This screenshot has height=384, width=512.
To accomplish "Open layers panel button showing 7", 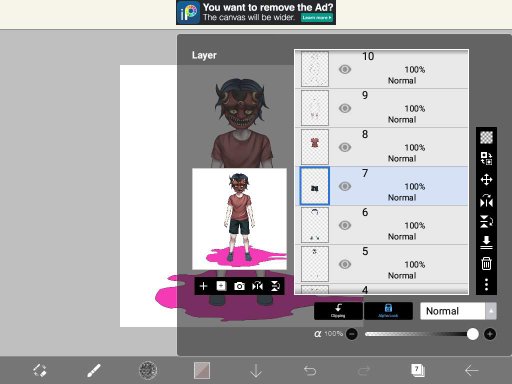I will click(418, 370).
